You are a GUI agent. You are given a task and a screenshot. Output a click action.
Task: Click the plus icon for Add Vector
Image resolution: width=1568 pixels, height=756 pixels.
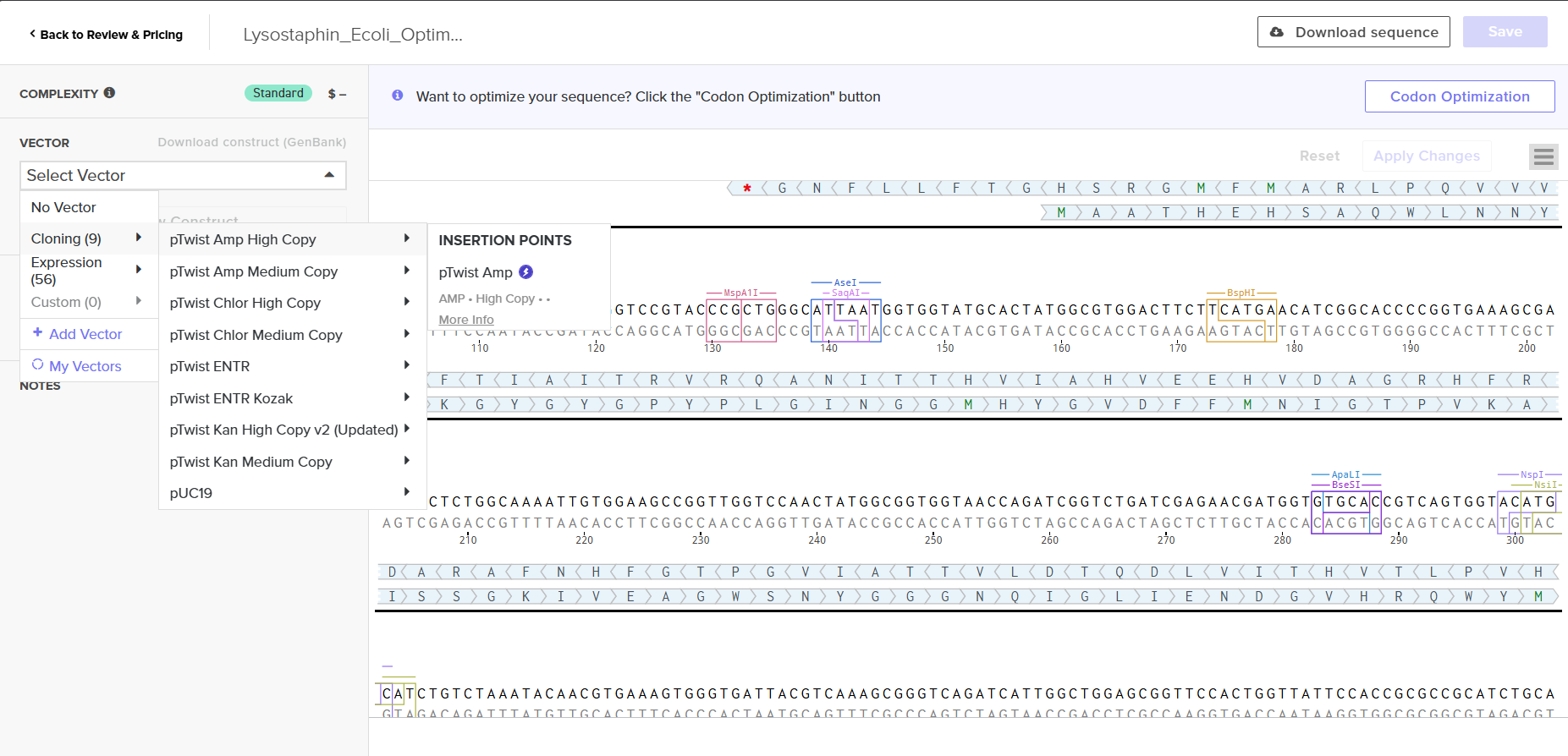37,333
